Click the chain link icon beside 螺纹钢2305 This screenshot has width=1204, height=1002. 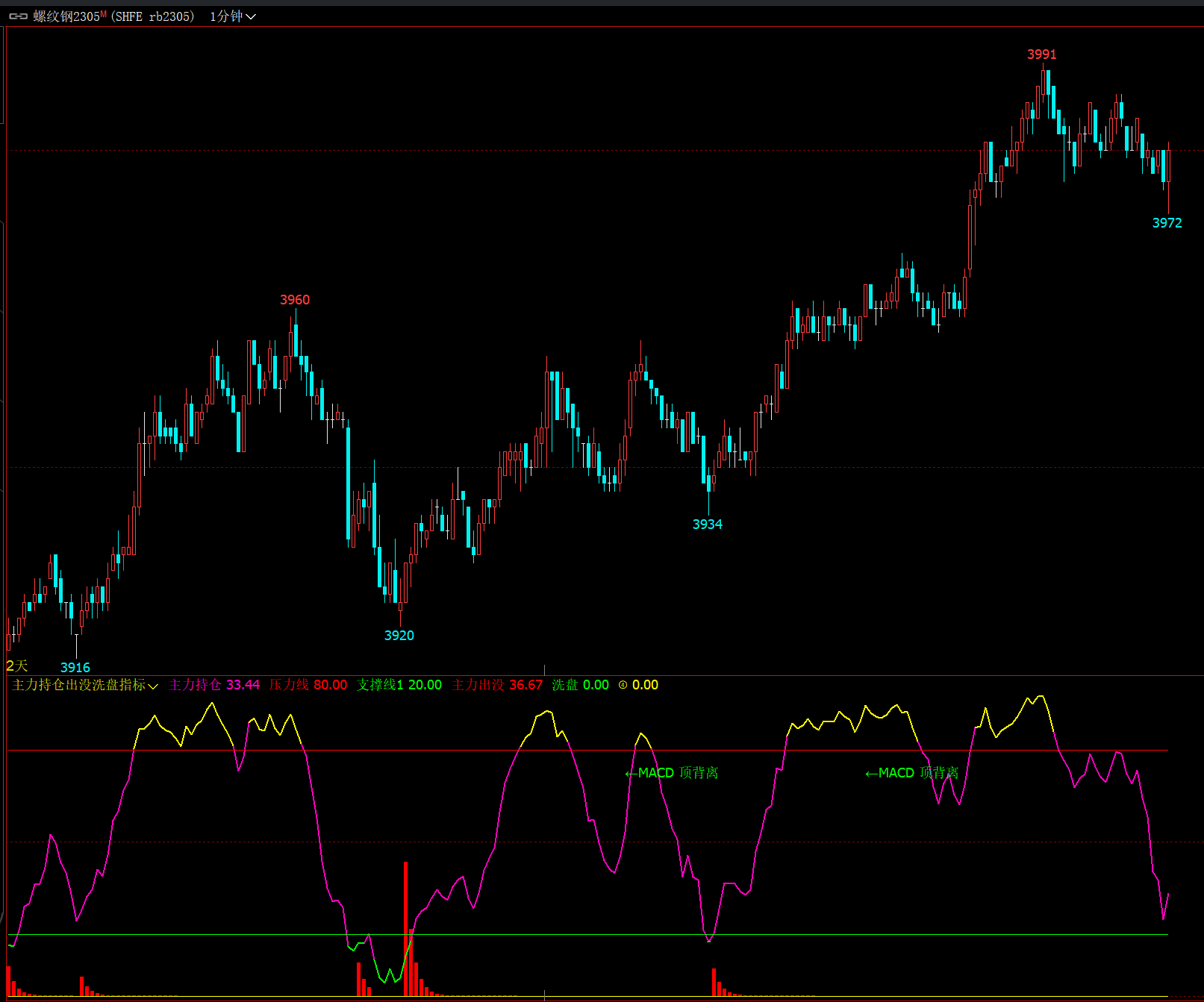pyautogui.click(x=19, y=16)
